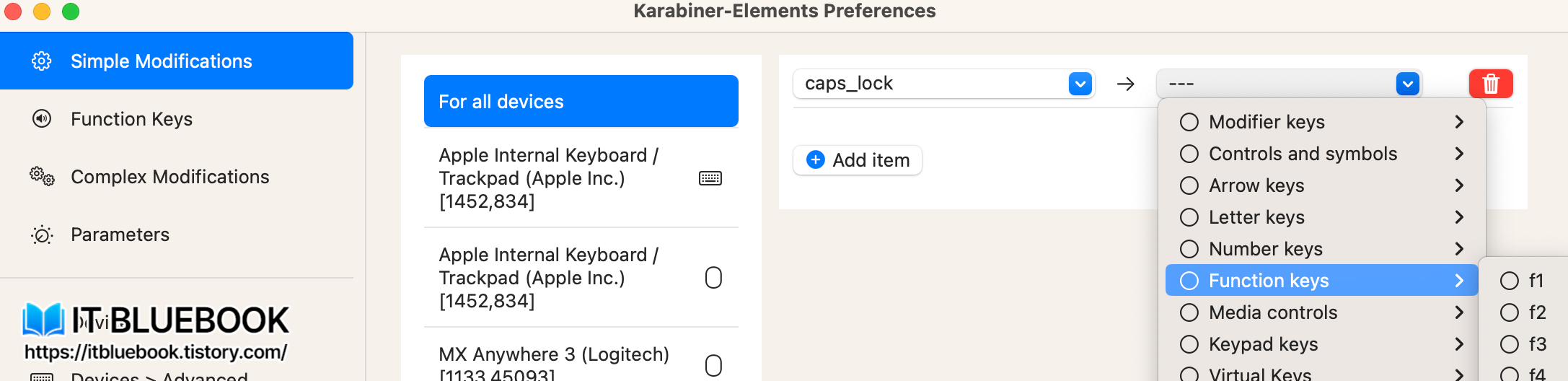The height and width of the screenshot is (381, 1568).
Task: Select the f2 radio option
Action: pos(1510,312)
